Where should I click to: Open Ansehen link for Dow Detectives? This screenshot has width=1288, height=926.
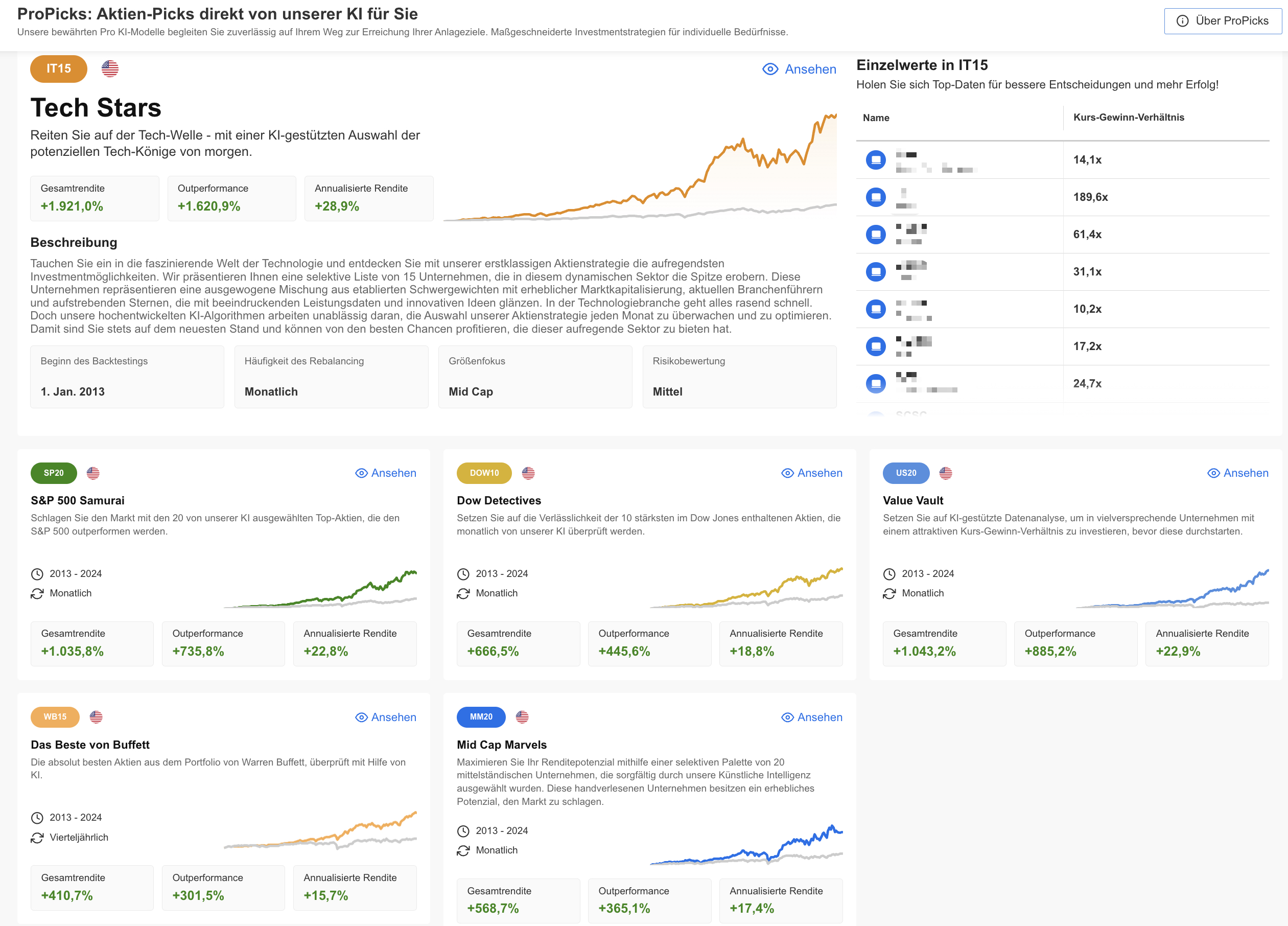click(x=811, y=473)
